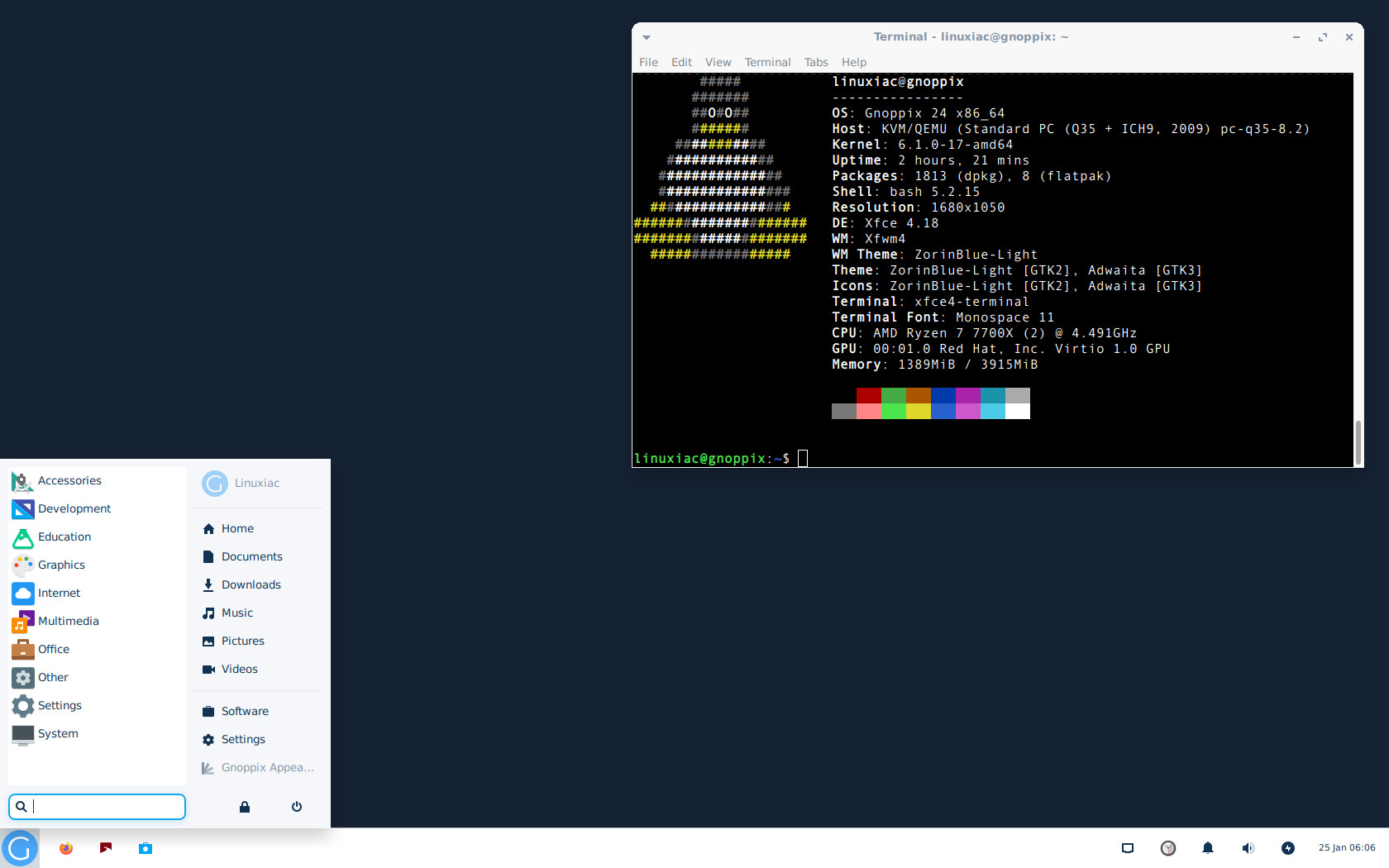Open the red flag app in taskbar
The height and width of the screenshot is (868, 1389).
(106, 848)
